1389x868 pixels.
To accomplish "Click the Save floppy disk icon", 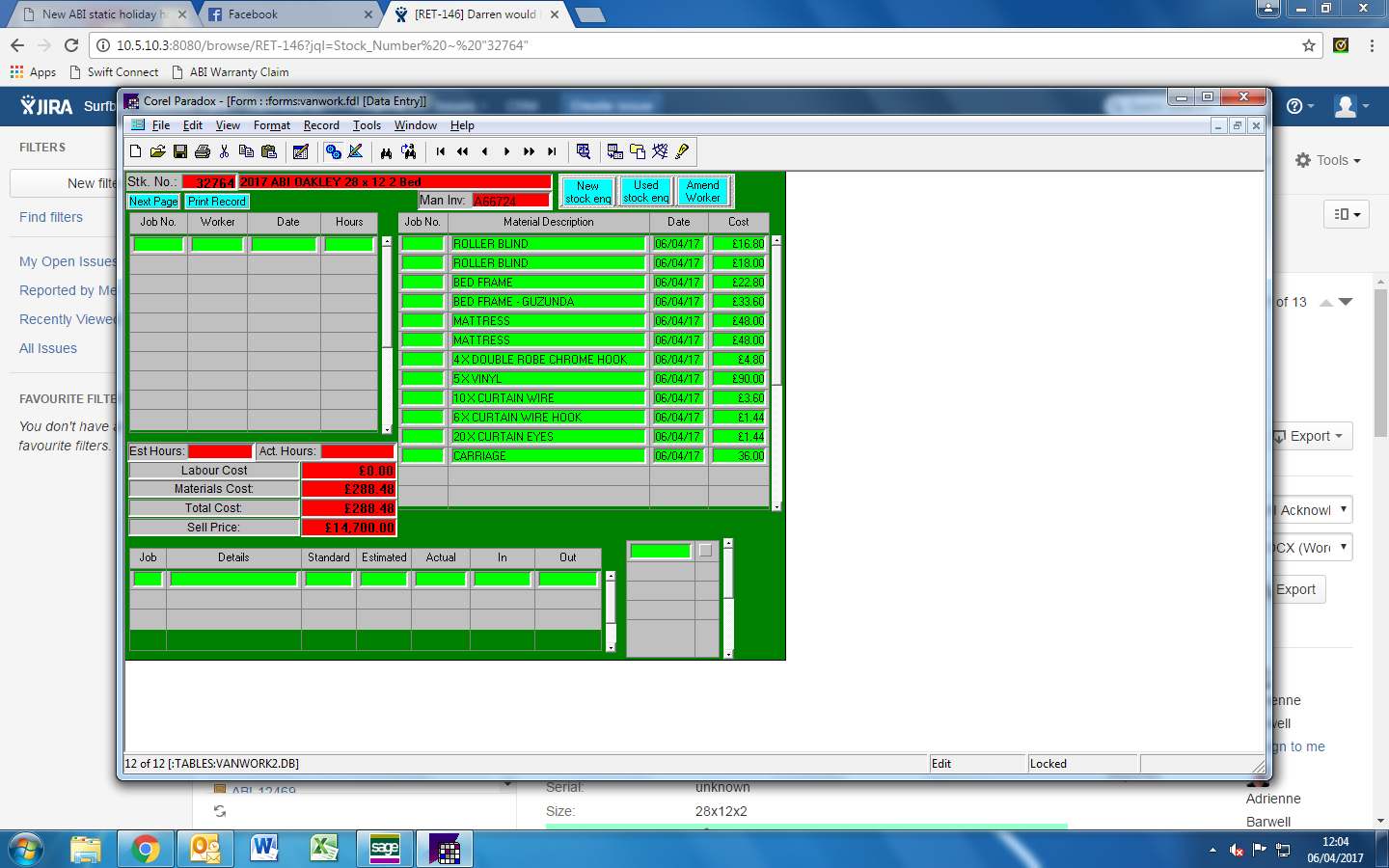I will 180,151.
